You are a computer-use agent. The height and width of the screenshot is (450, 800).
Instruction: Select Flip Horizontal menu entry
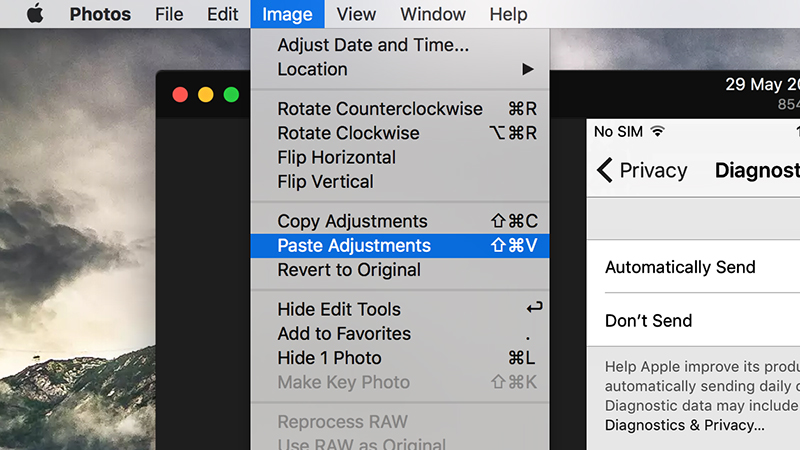[x=400, y=157]
